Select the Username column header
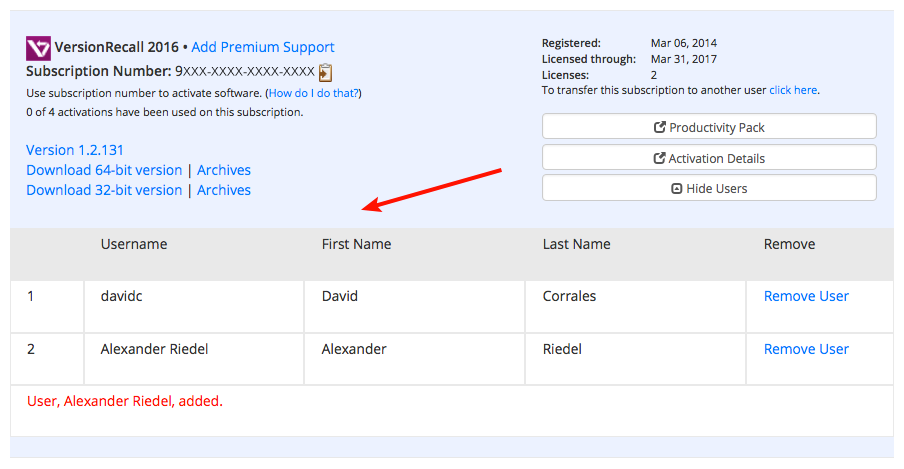This screenshot has height=469, width=904. pos(134,244)
